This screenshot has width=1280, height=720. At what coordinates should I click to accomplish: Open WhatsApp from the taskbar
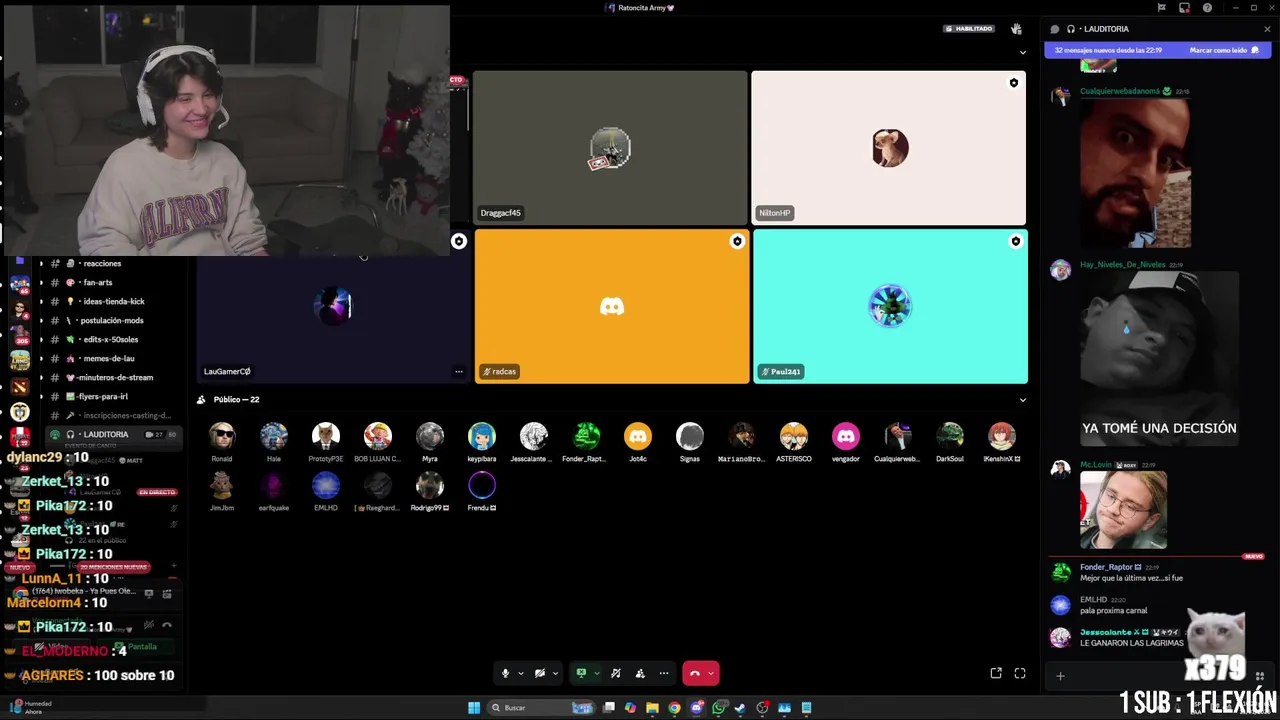719,708
